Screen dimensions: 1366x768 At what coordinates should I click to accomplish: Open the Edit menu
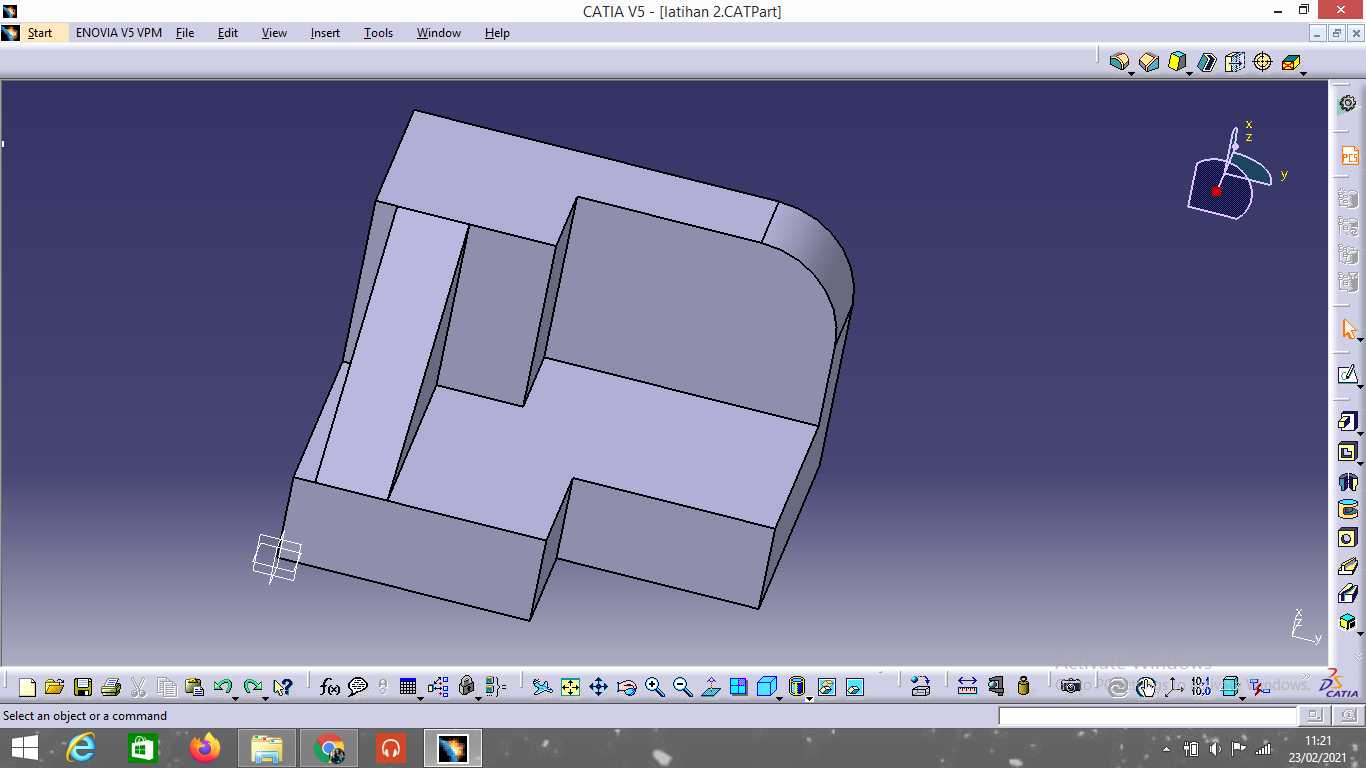click(x=228, y=33)
